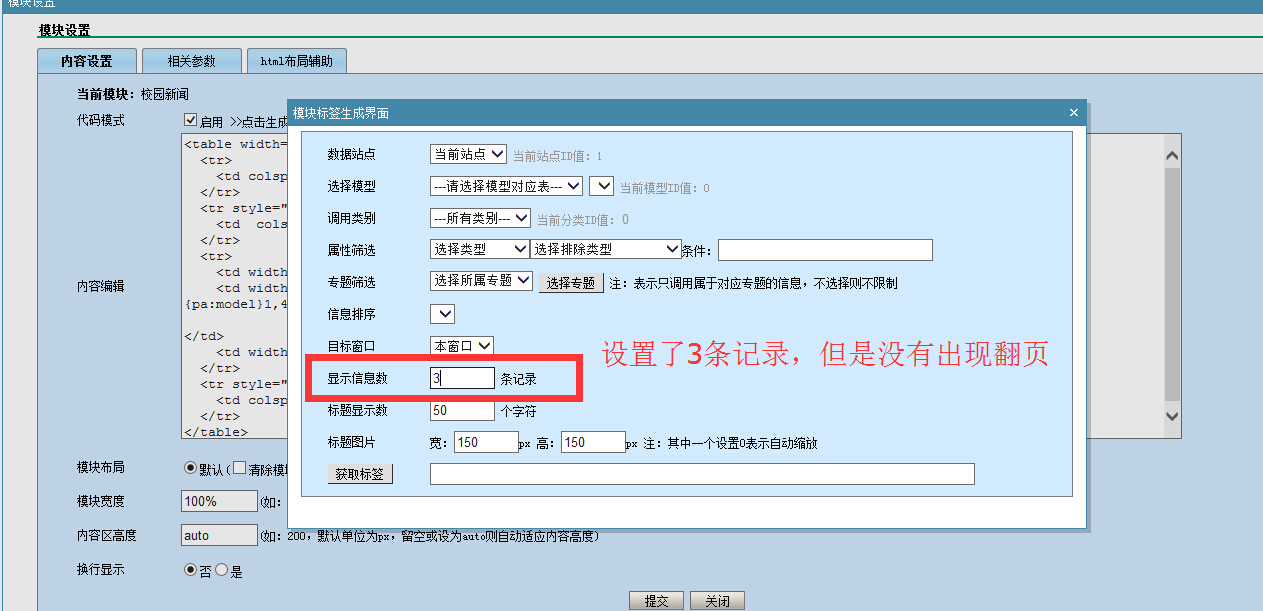Open the 选择排除类型 dropdown
This screenshot has width=1263, height=611.
pos(605,249)
